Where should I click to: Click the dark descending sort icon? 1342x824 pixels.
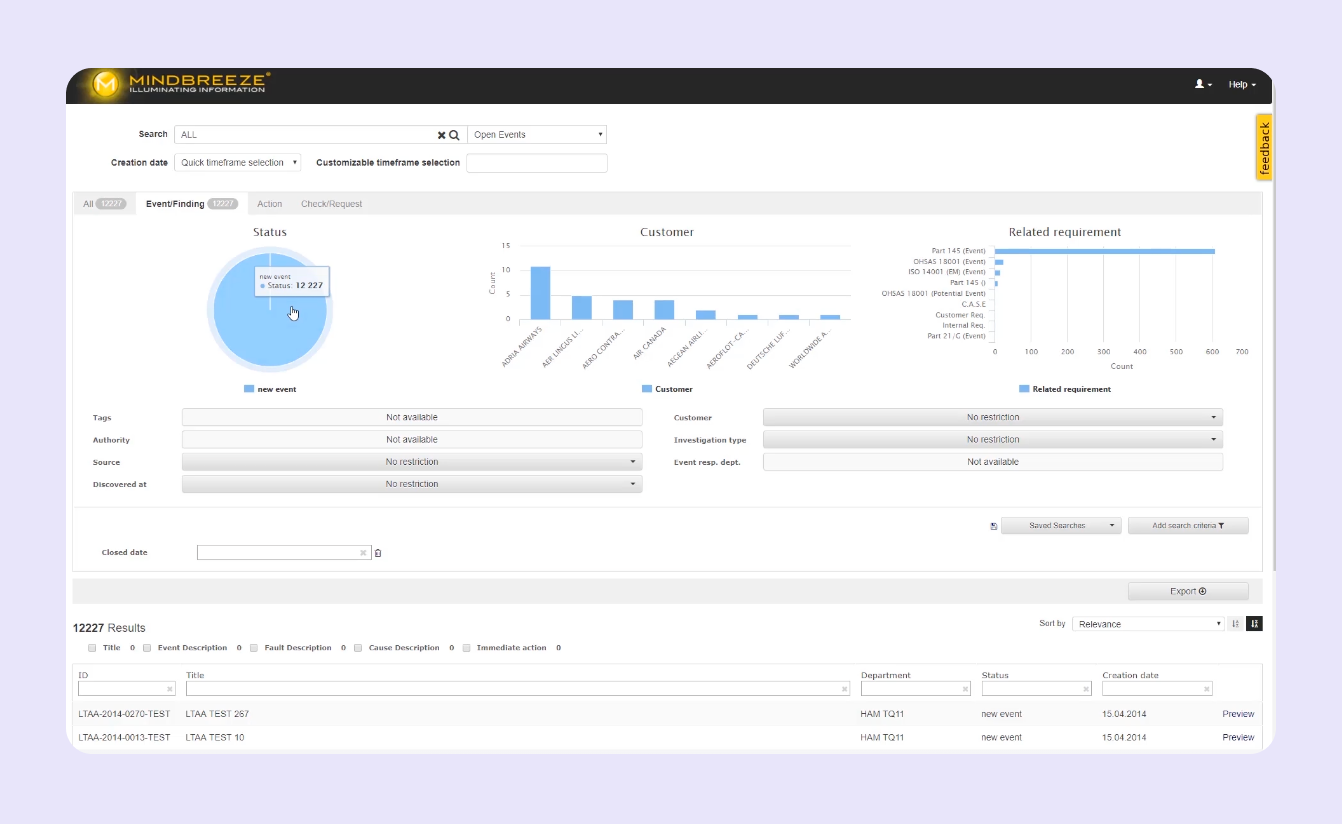(1254, 623)
